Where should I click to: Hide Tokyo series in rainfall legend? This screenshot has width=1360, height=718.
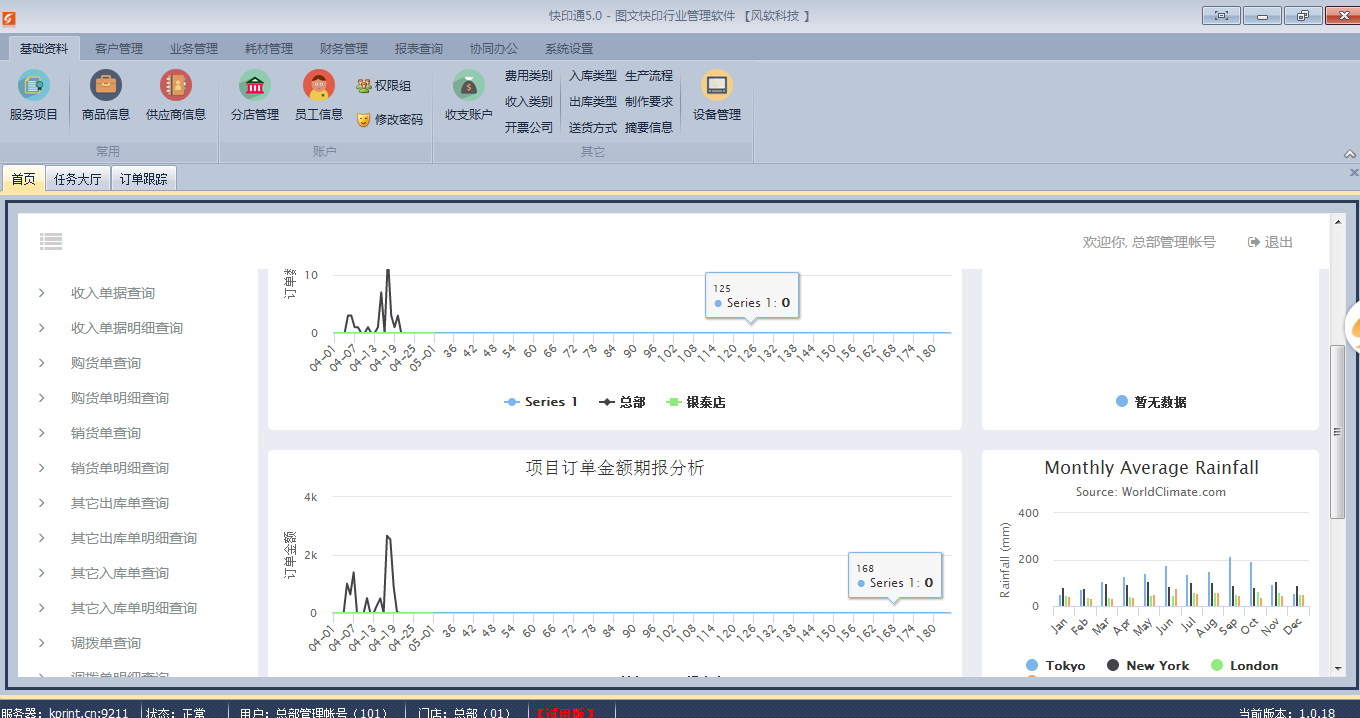(x=1056, y=666)
